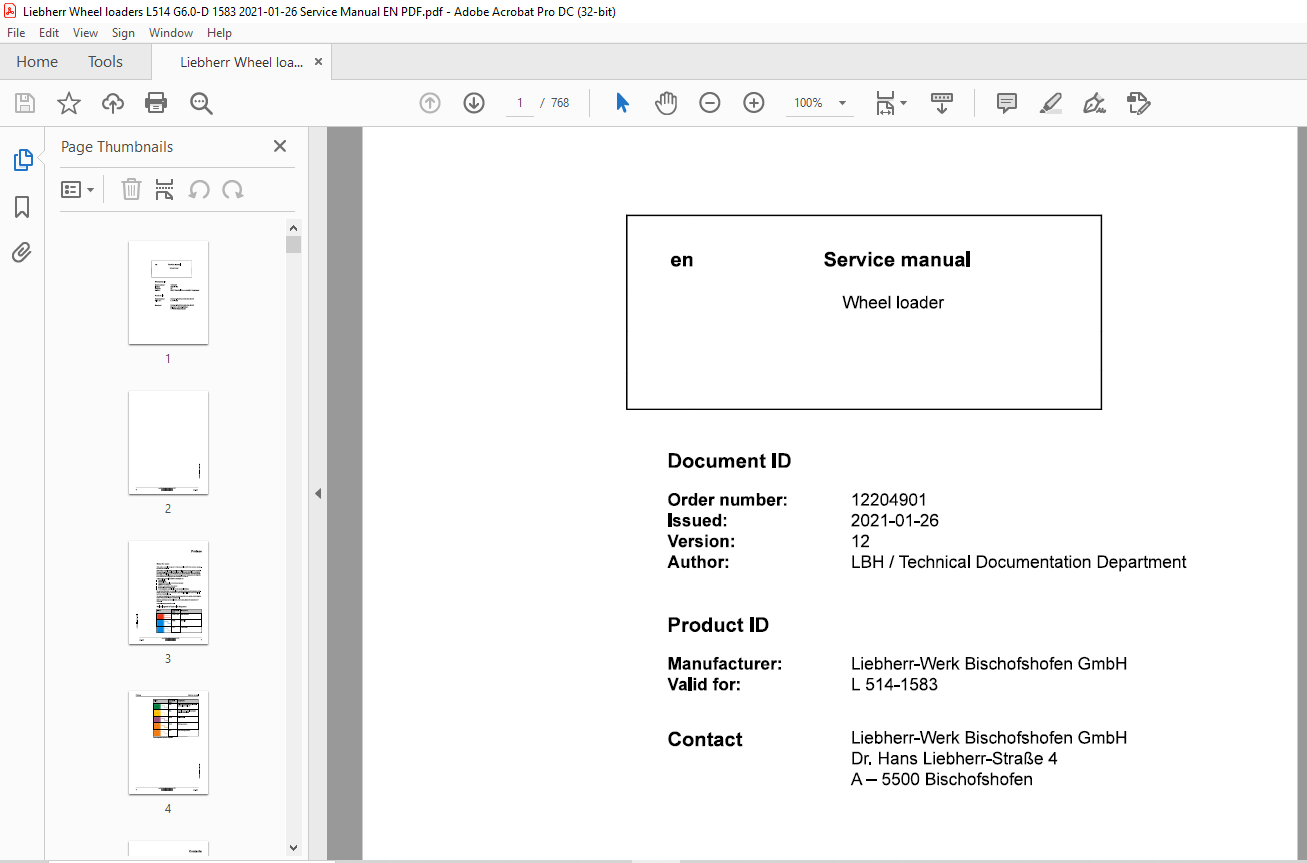Screen dimensions: 1307x863
Task: Open the Help menu
Action: click(x=219, y=33)
